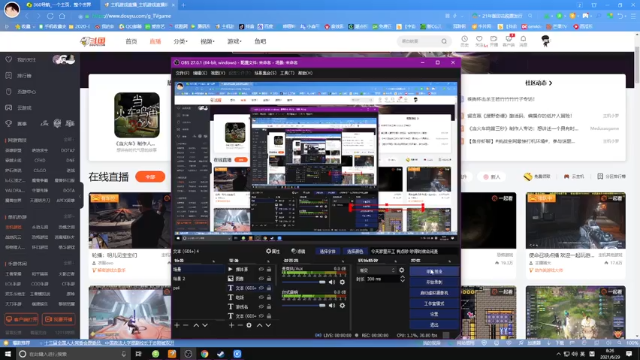The image size is (640, 360).
Task: Expand 社区动态 section via its chevron
Action: tap(551, 83)
